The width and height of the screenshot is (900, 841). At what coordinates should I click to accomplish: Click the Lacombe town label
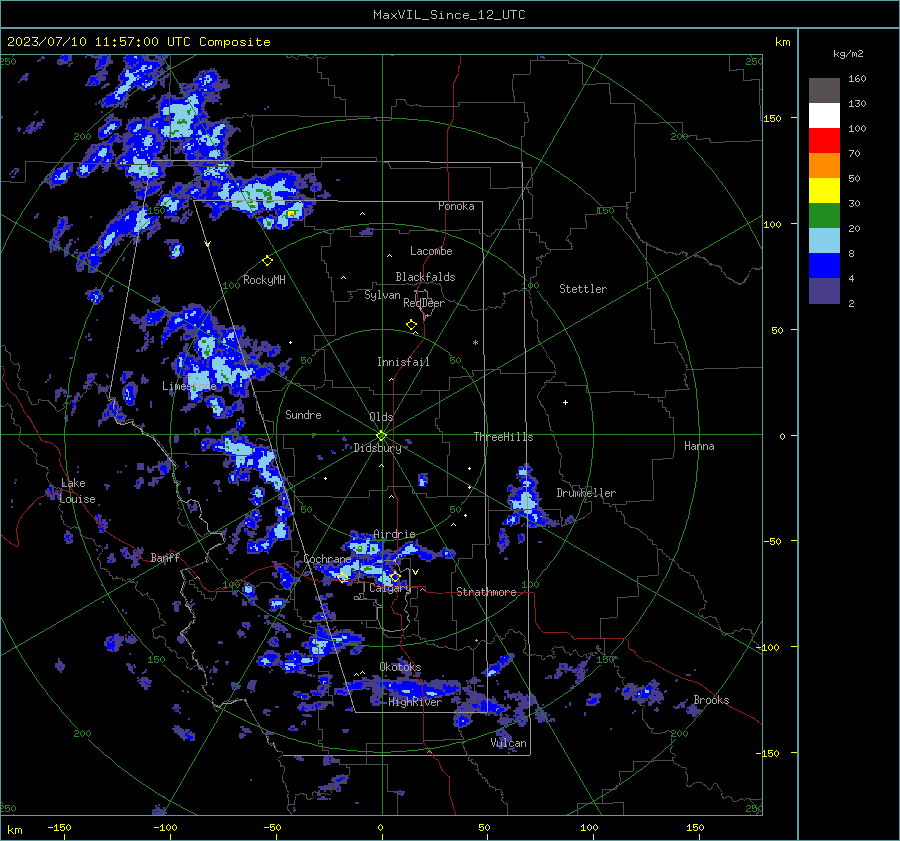pyautogui.click(x=431, y=251)
